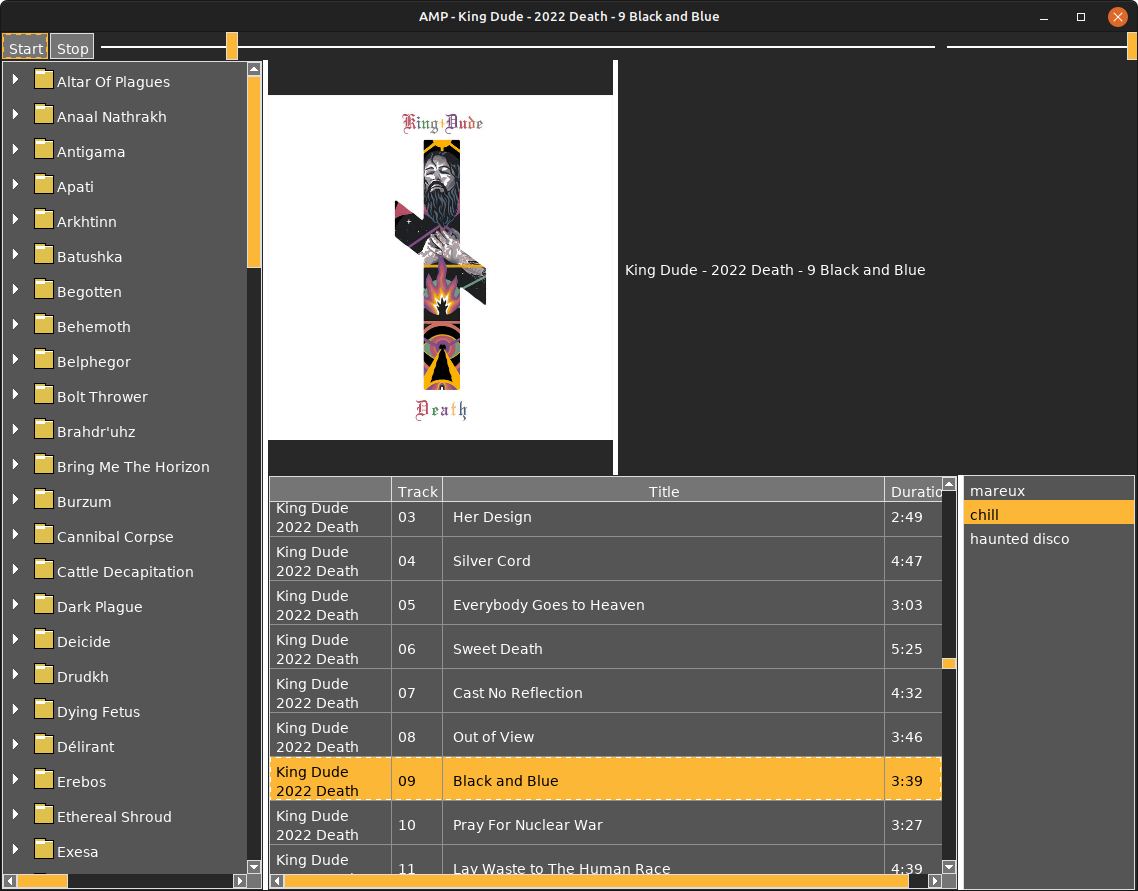Click the Drudkh folder icon
Viewport: 1138px width, 891px height.
[44, 673]
